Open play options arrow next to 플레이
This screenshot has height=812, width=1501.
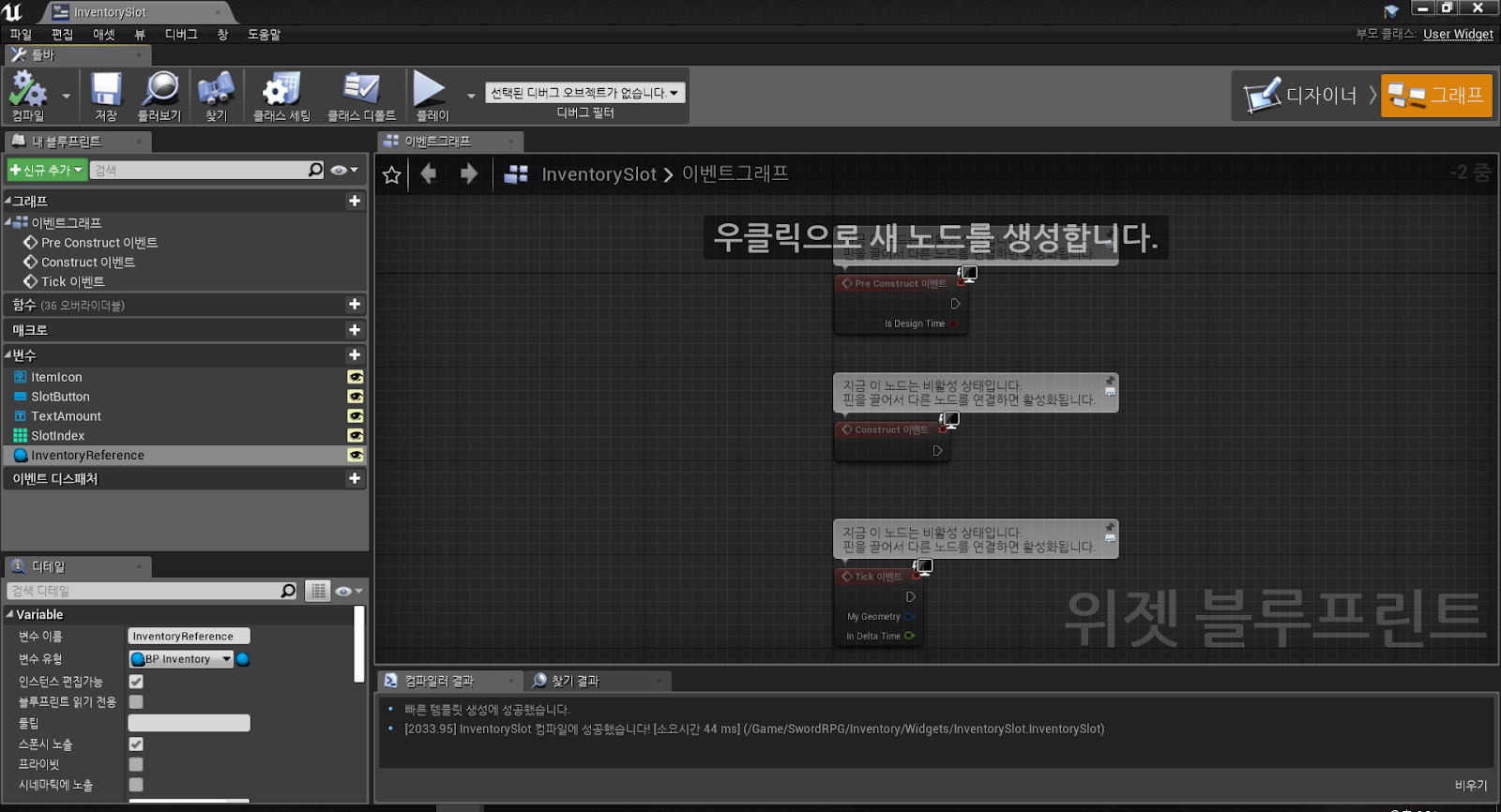(x=471, y=96)
